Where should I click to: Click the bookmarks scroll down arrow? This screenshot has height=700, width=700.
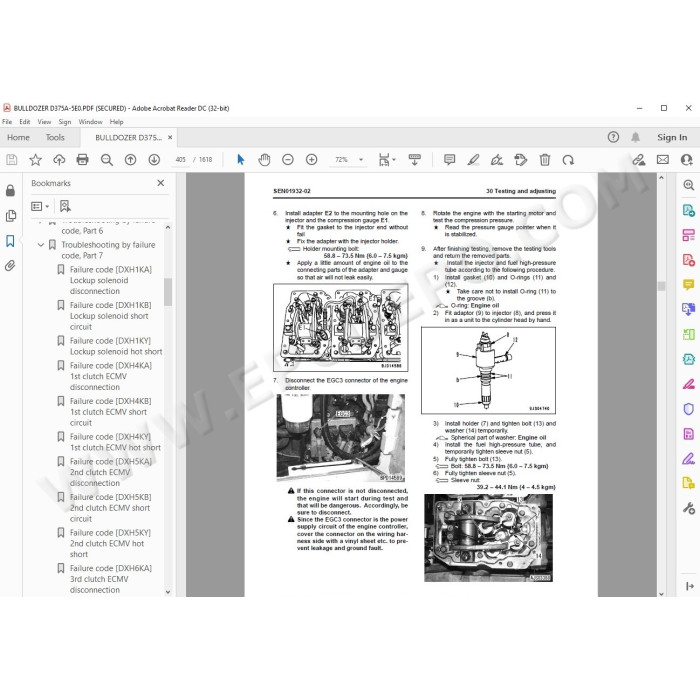tap(168, 592)
